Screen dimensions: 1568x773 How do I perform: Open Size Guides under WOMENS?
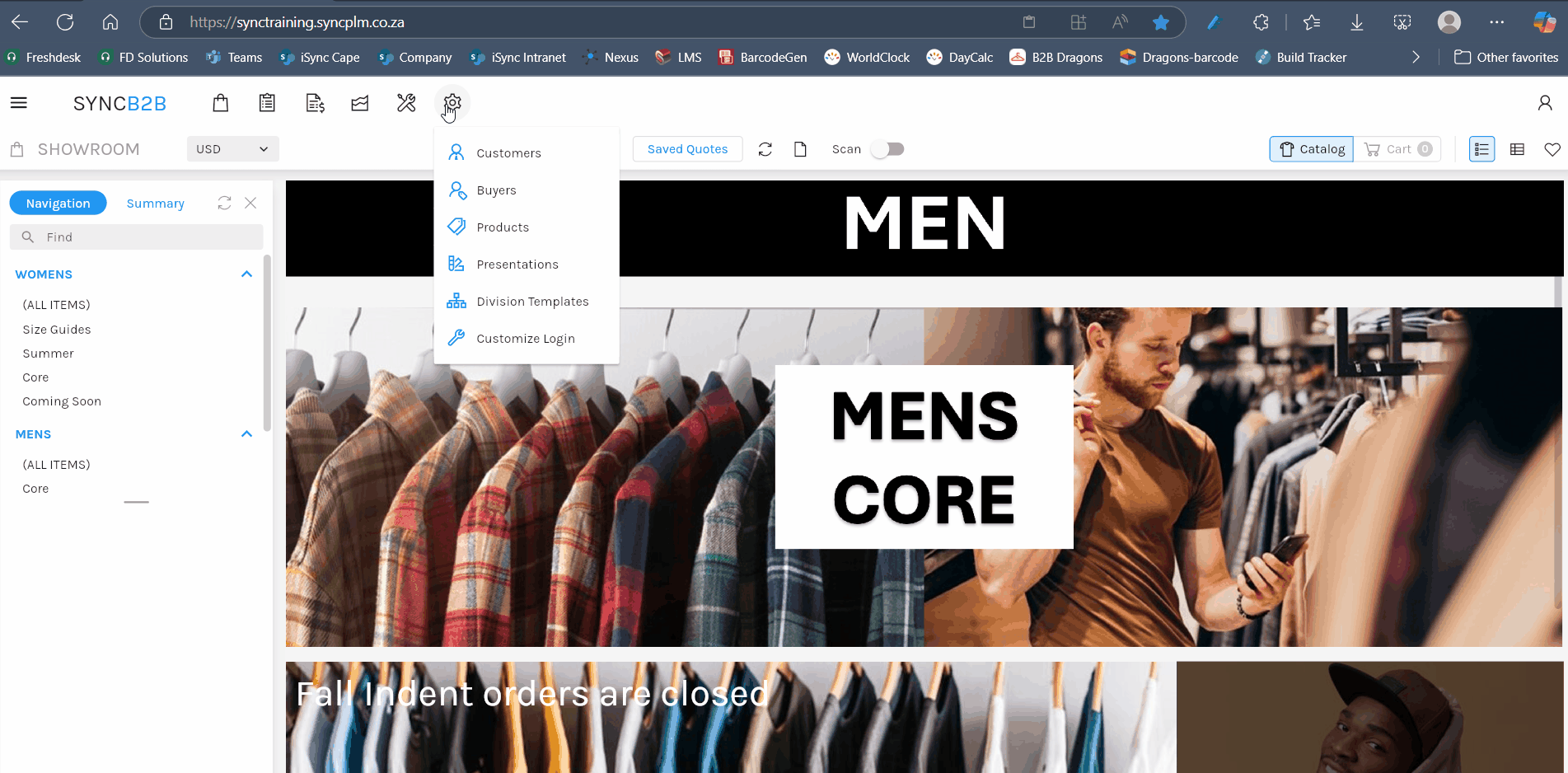point(57,330)
